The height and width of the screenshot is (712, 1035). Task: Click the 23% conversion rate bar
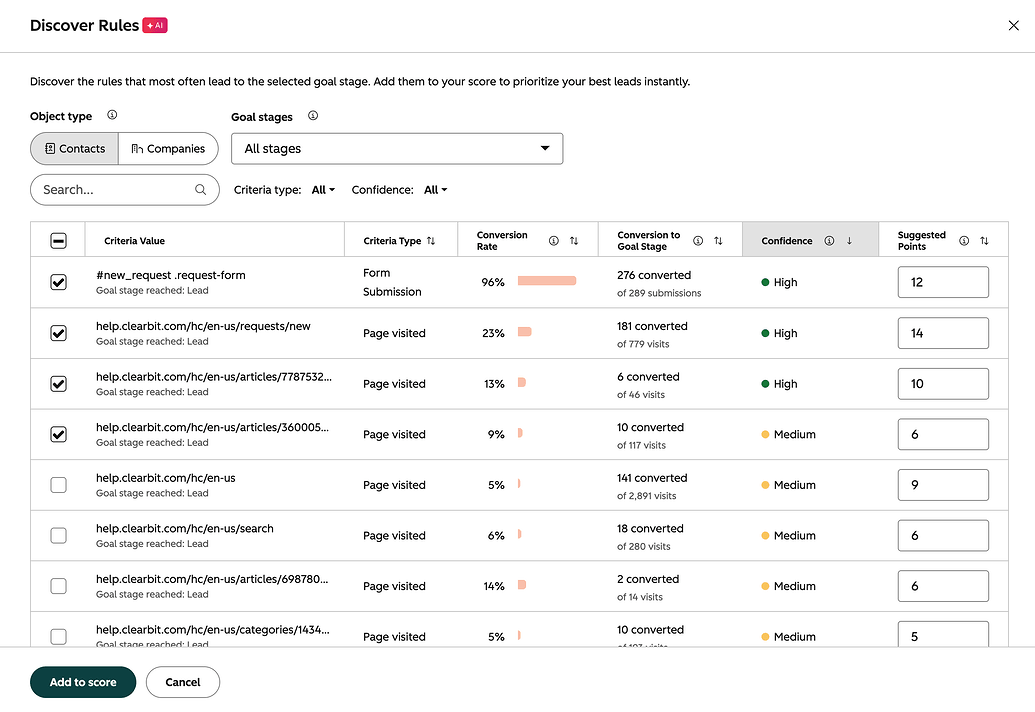pos(524,332)
